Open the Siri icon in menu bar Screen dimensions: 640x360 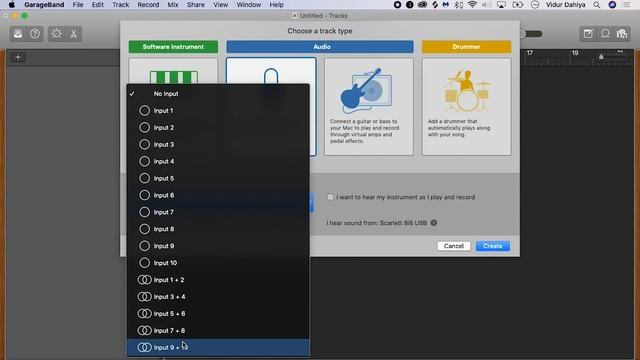(612, 5)
